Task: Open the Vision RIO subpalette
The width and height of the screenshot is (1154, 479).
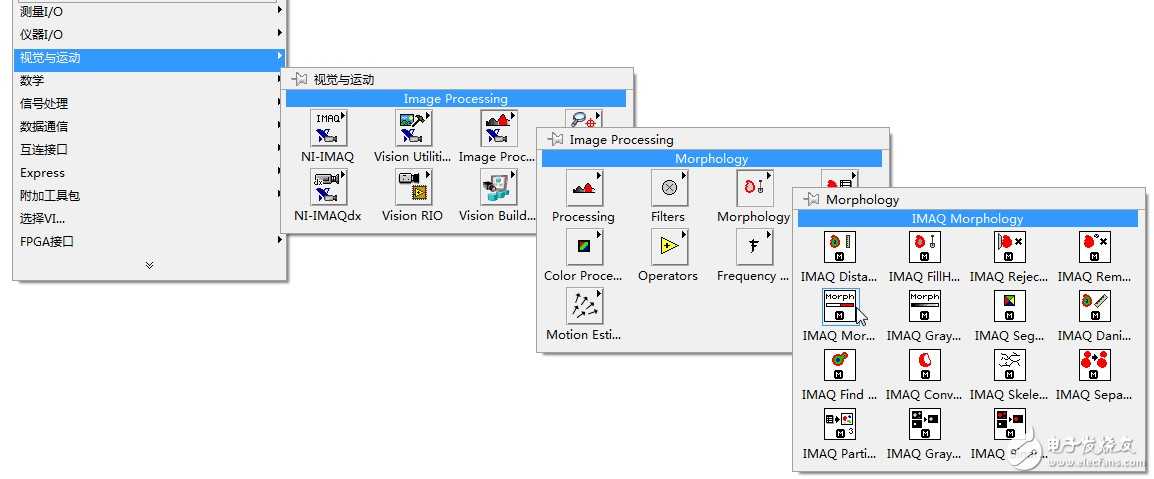Action: (x=413, y=187)
